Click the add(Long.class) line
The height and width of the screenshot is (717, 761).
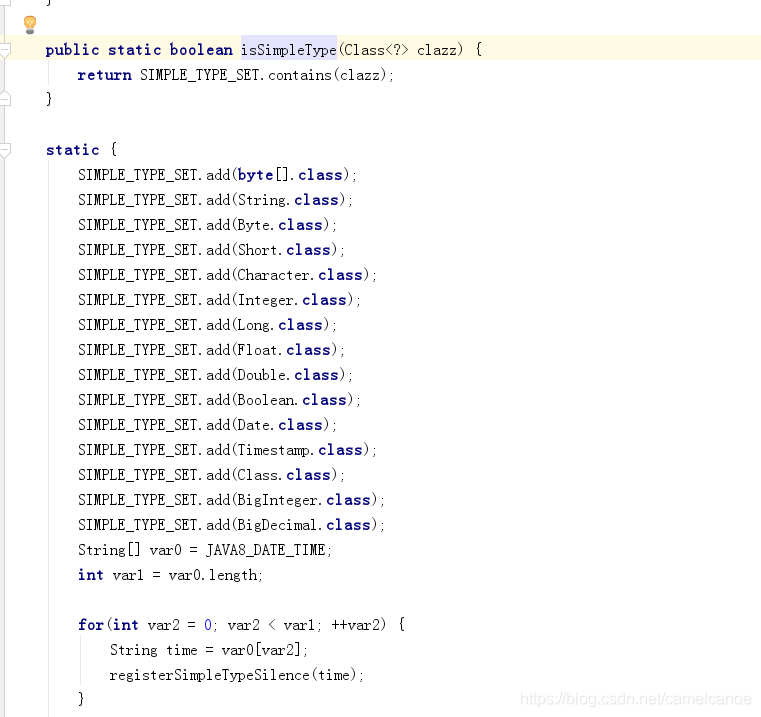click(207, 325)
